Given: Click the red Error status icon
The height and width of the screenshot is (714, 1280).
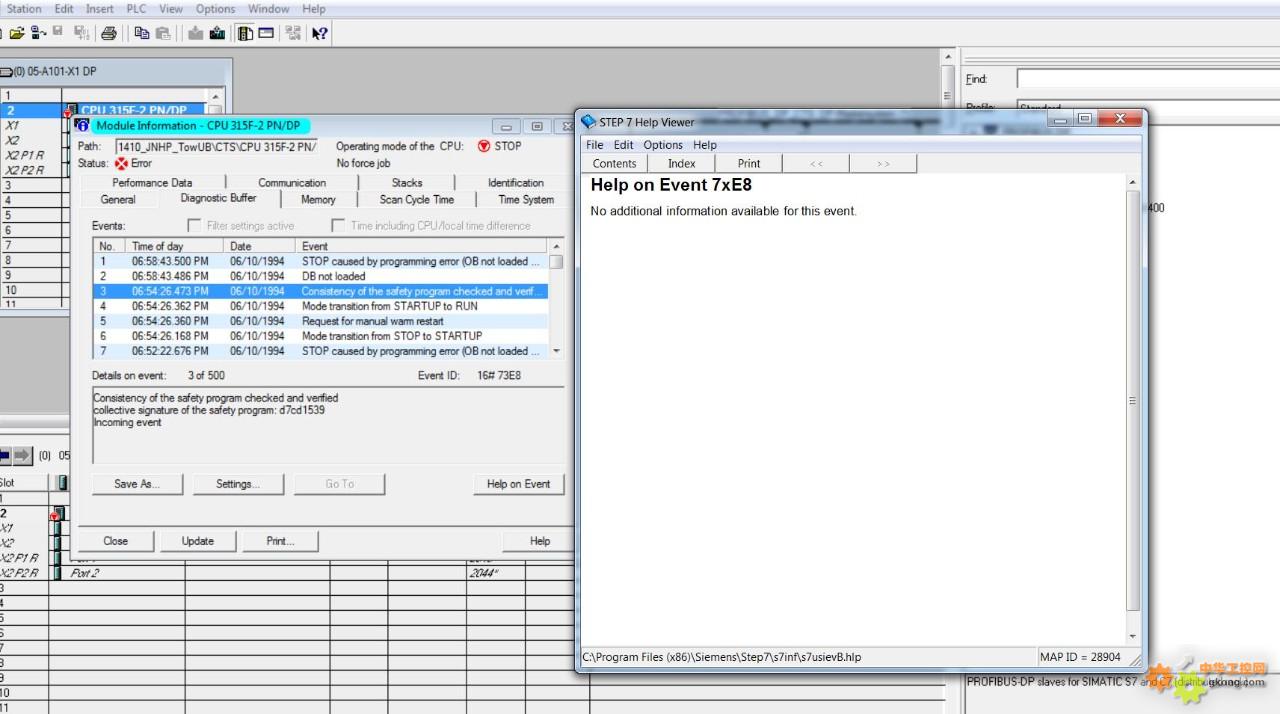Looking at the screenshot, I should [x=122, y=163].
